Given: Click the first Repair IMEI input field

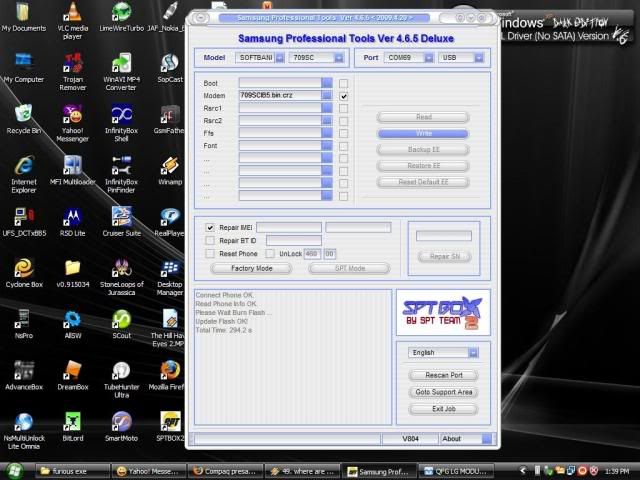Looking at the screenshot, I should [x=289, y=227].
